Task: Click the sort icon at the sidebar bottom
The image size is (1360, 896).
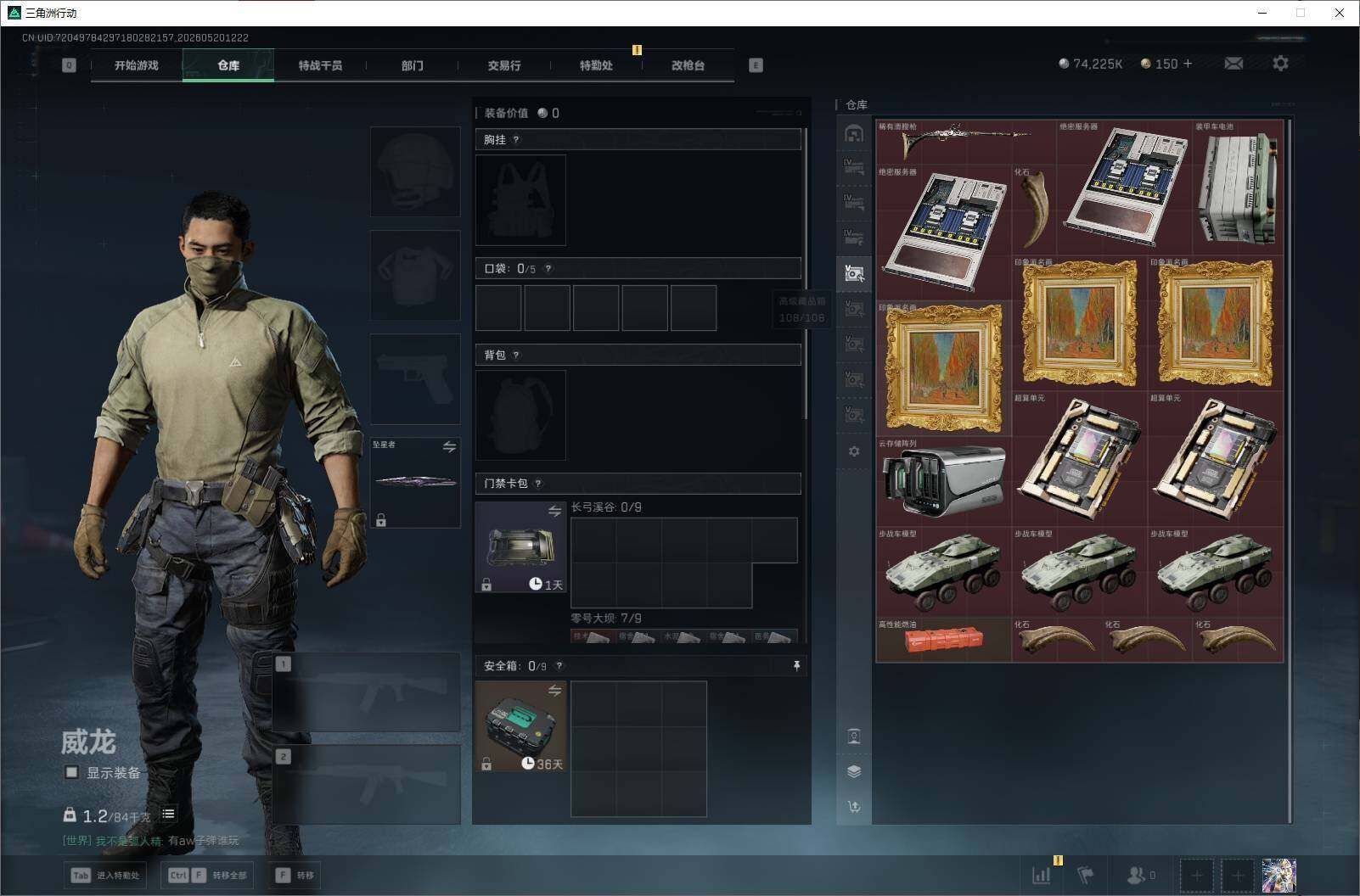Action: (854, 806)
